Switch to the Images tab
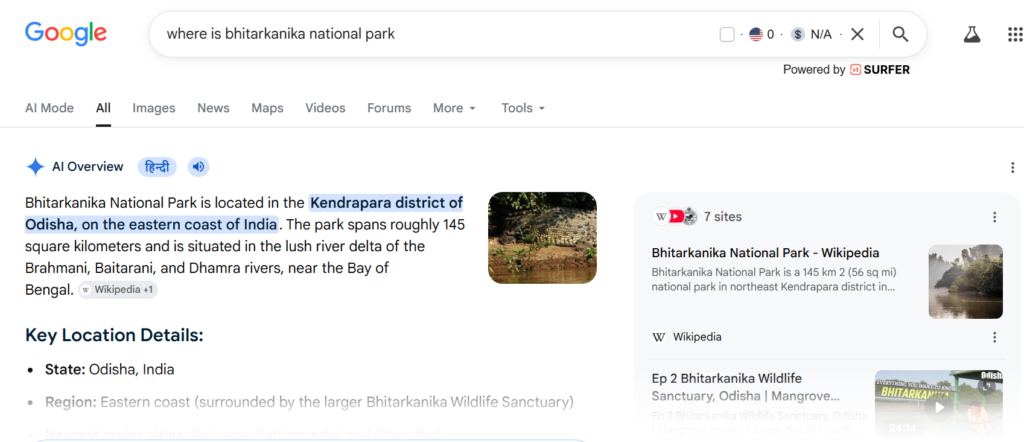 click(154, 108)
